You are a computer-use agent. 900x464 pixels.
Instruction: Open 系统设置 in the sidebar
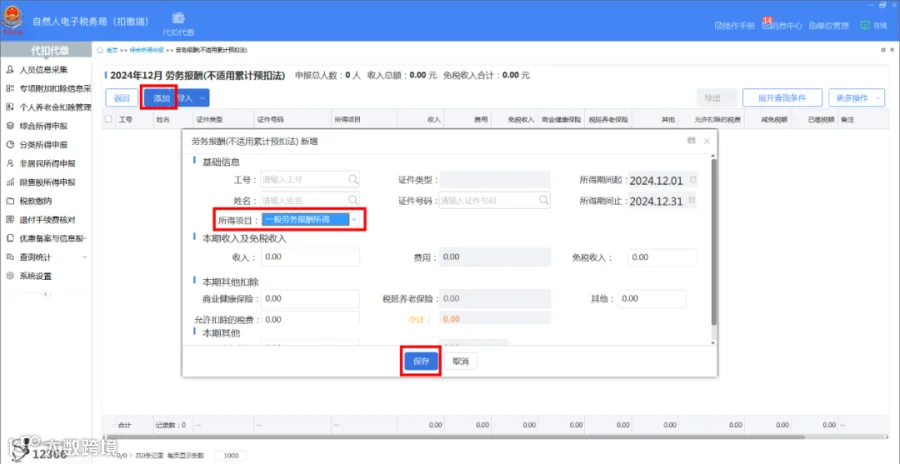[36, 276]
